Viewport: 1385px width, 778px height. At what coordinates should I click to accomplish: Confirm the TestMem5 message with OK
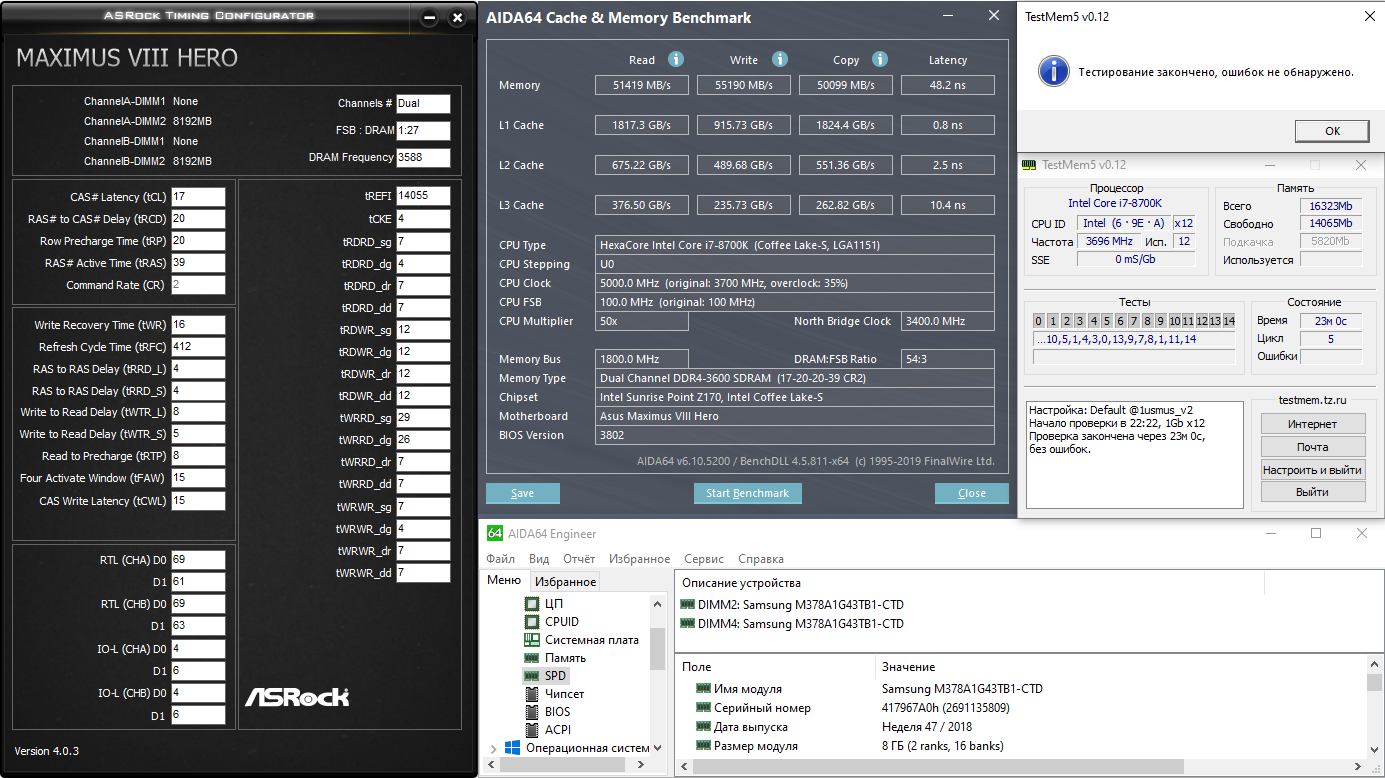click(x=1333, y=131)
